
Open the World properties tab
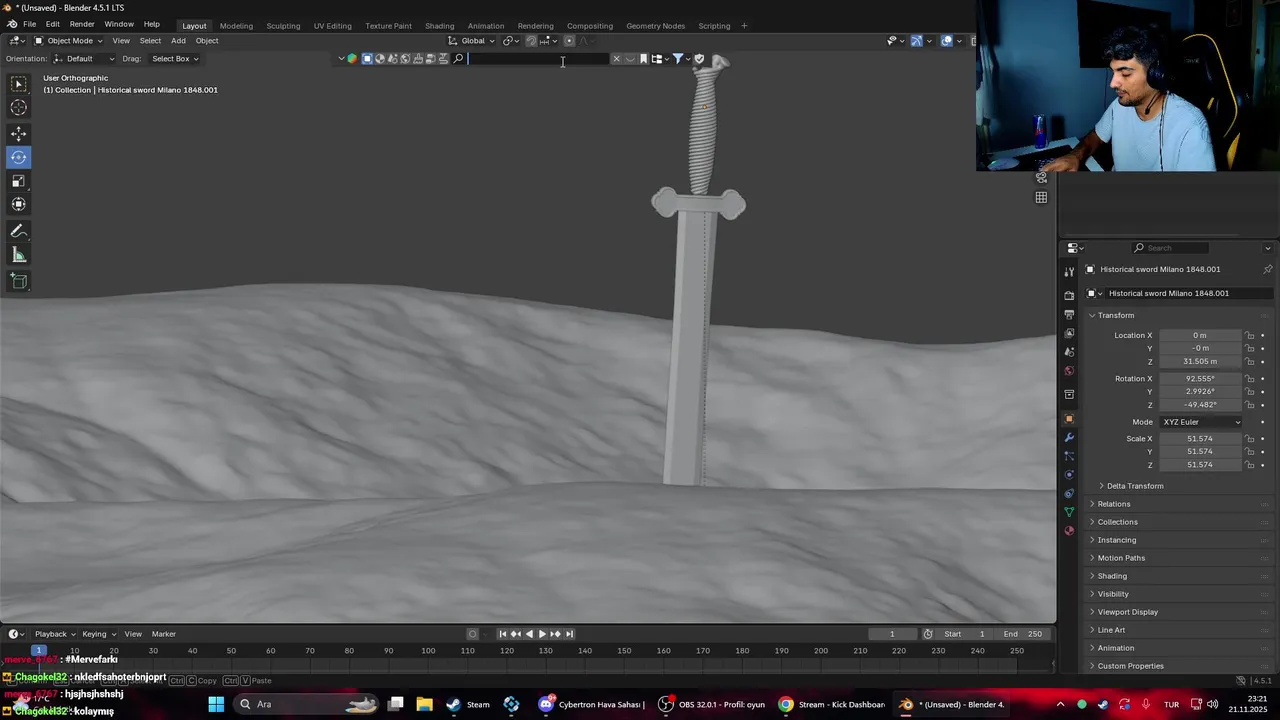[1069, 371]
